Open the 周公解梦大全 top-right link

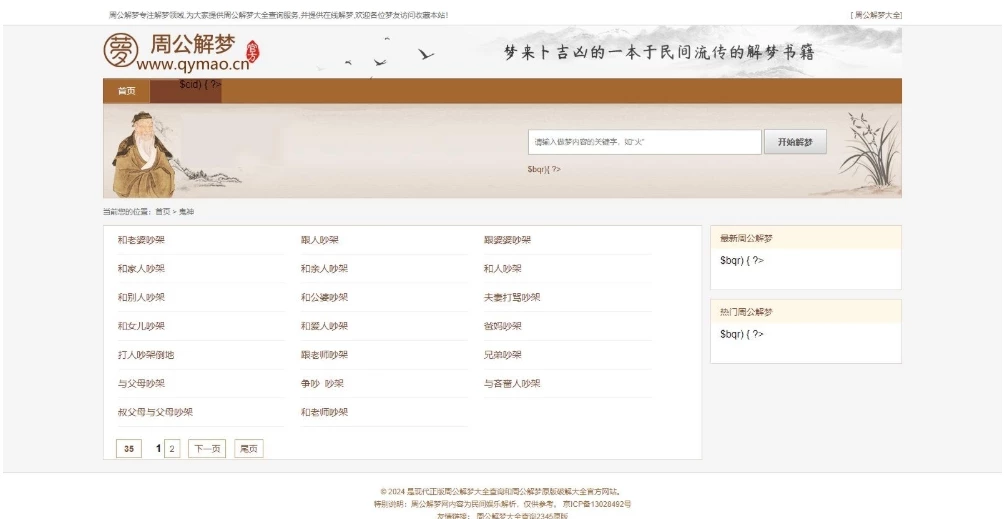[x=876, y=15]
